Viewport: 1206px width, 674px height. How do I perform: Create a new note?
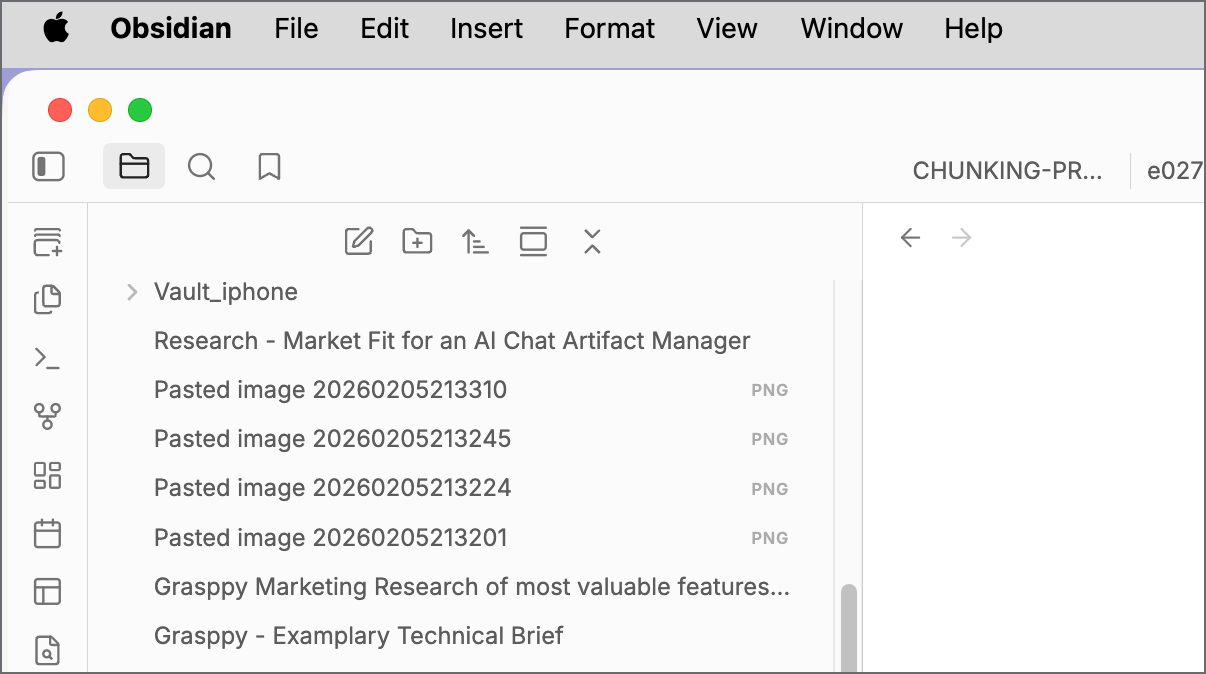click(x=359, y=241)
